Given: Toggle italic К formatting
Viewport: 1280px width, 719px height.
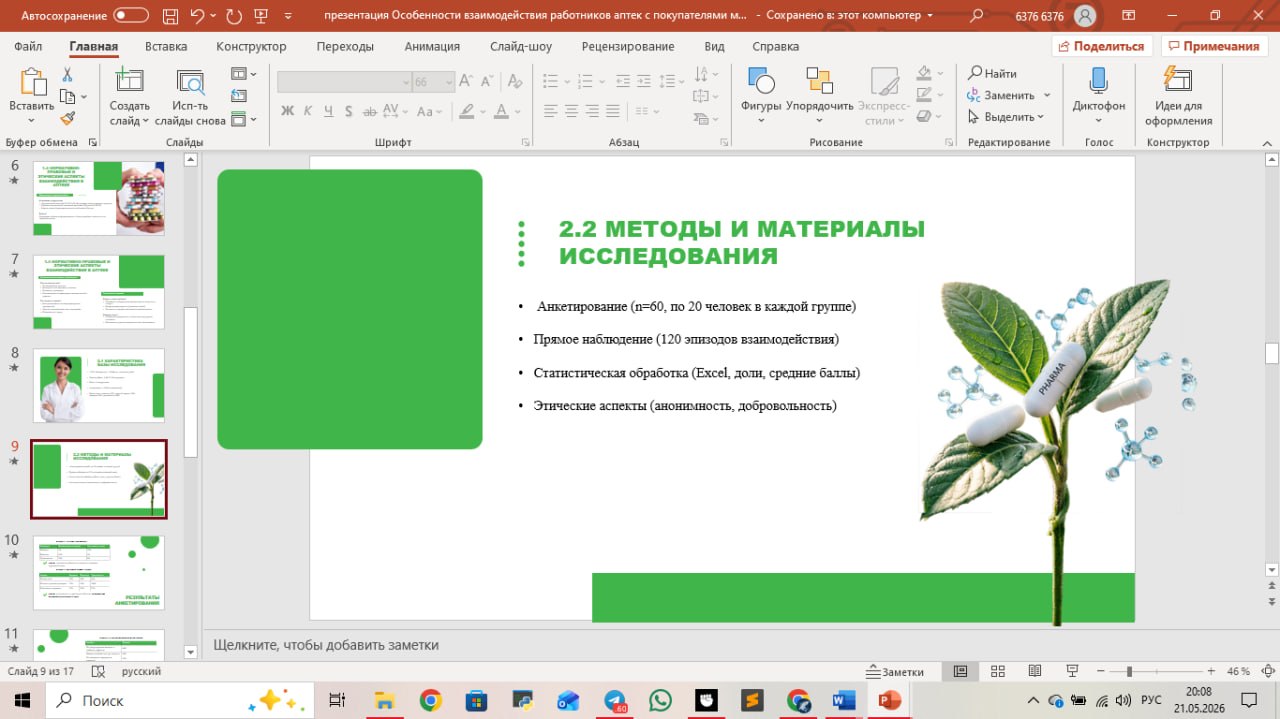Looking at the screenshot, I should tap(309, 111).
